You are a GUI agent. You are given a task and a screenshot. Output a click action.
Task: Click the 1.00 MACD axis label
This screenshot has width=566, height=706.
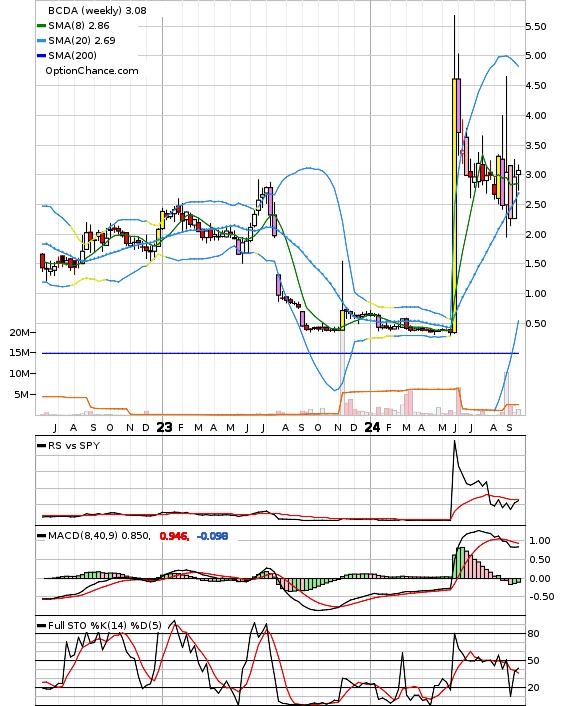coord(539,540)
